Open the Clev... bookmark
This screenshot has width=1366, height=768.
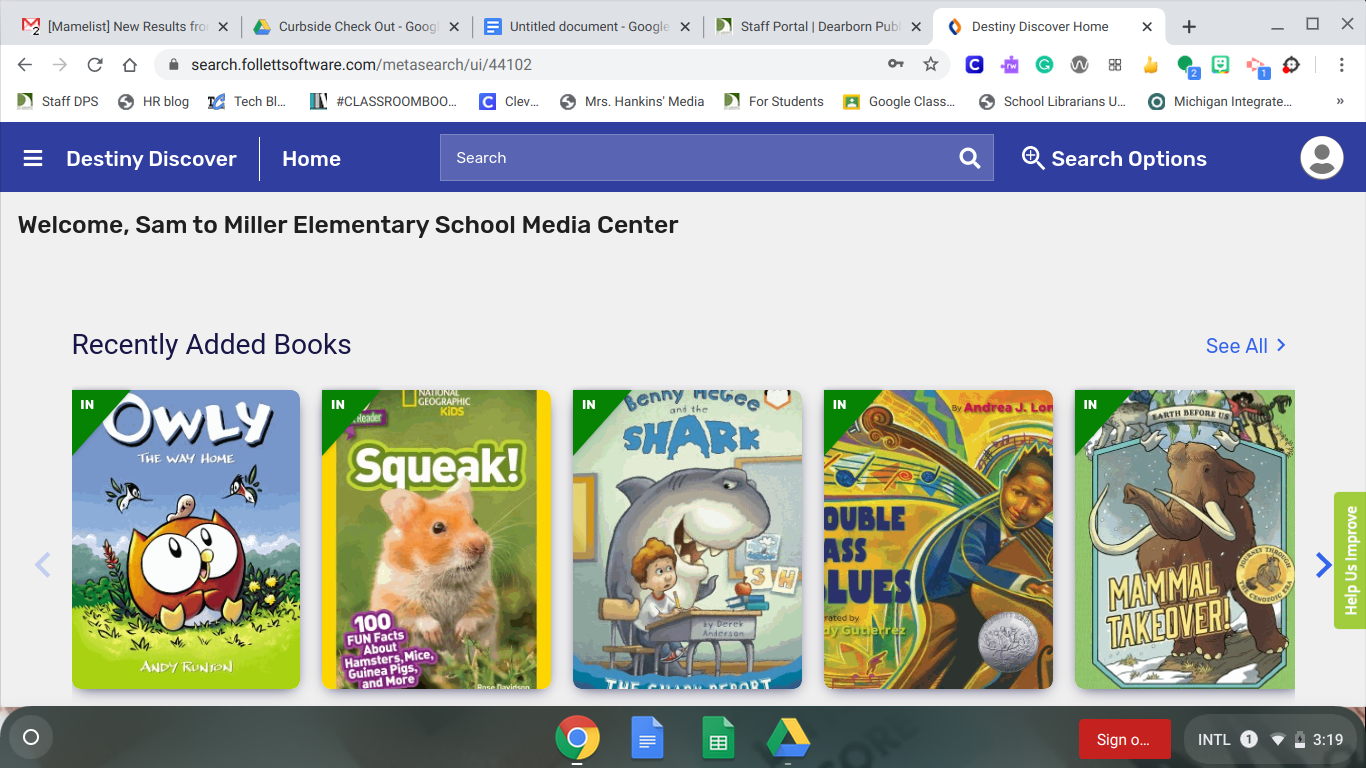click(x=509, y=101)
